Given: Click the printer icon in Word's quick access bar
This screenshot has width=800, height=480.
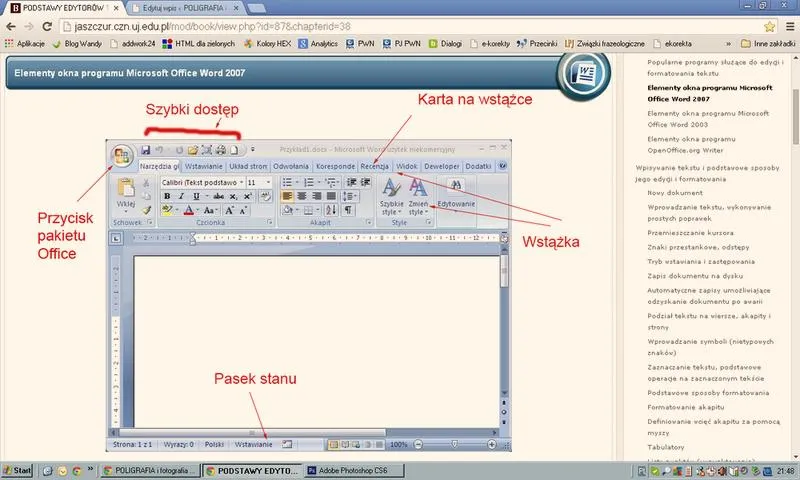Looking at the screenshot, I should (x=220, y=150).
